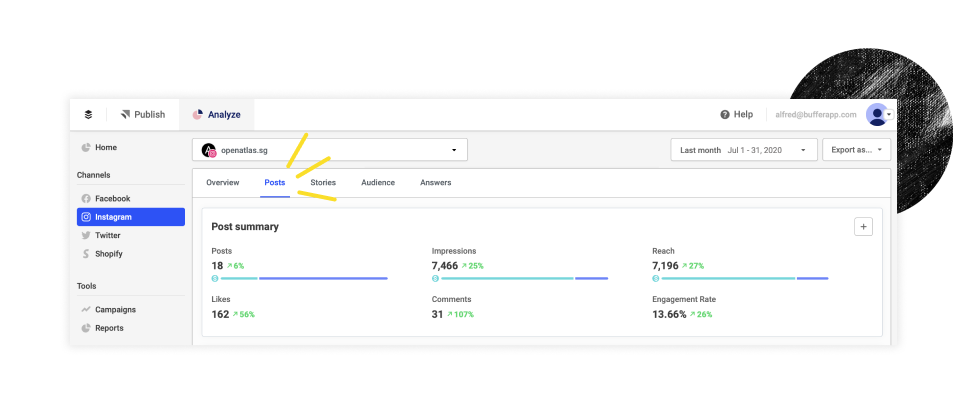The image size is (967, 419).
Task: Switch to the Stories tab
Action: (x=323, y=183)
